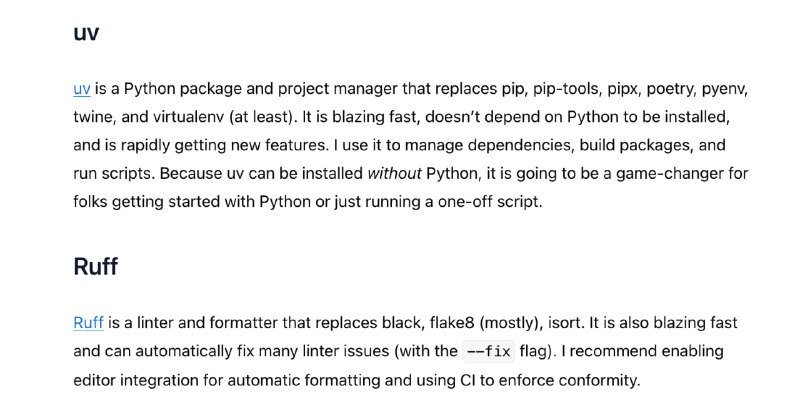Click the italicized word "without"
This screenshot has width=800, height=420.
394,174
